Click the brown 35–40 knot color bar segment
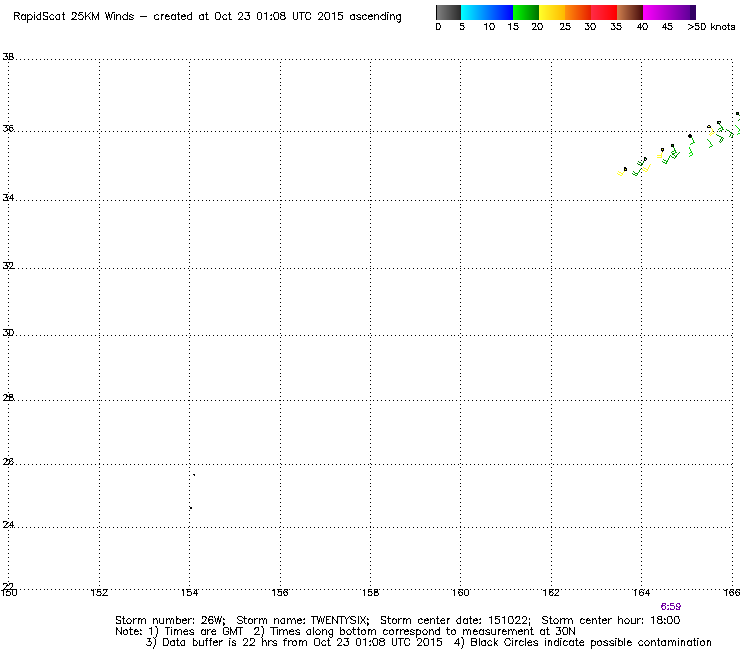 (630, 12)
